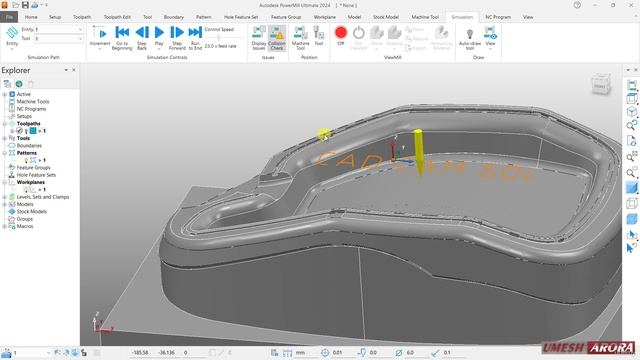Select Stock Models in the Explorer tree
Screen dimensions: 640x360
coord(31,212)
